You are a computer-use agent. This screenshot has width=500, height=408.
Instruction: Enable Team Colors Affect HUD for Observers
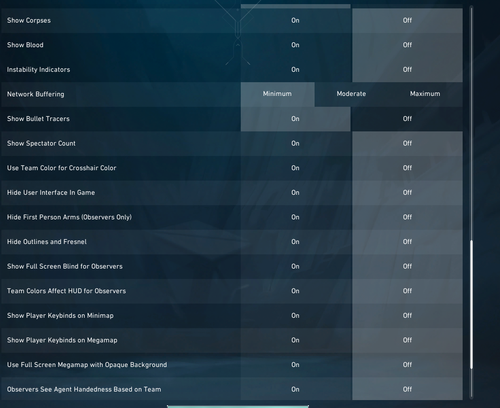point(295,291)
